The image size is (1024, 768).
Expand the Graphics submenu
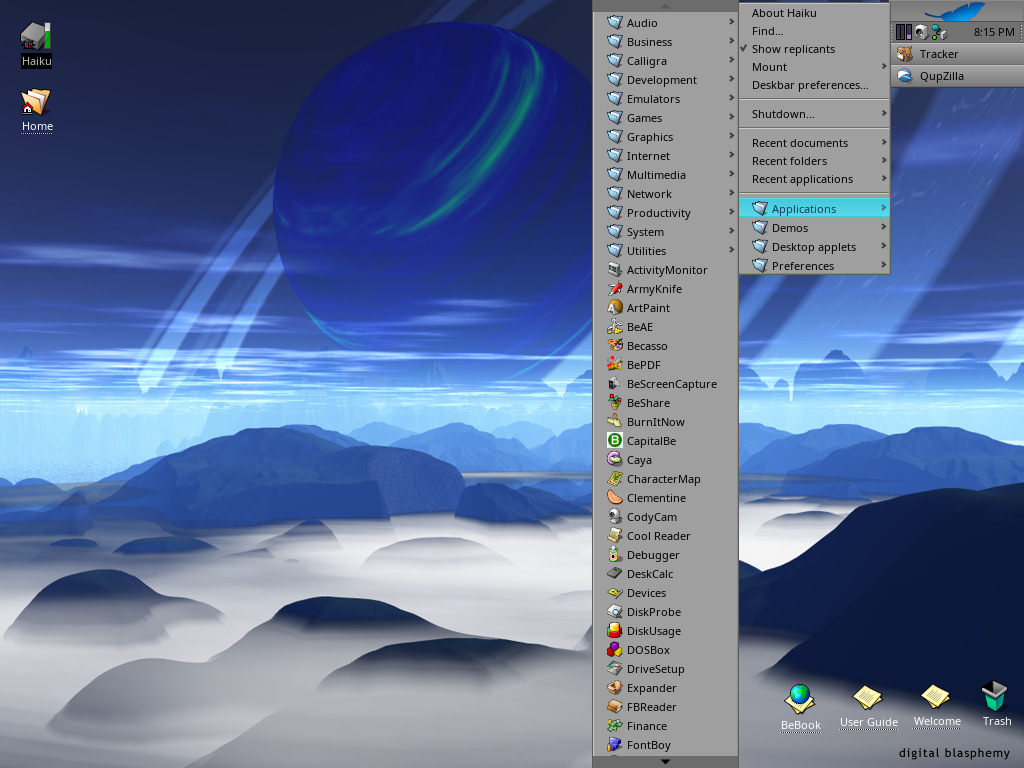665,136
